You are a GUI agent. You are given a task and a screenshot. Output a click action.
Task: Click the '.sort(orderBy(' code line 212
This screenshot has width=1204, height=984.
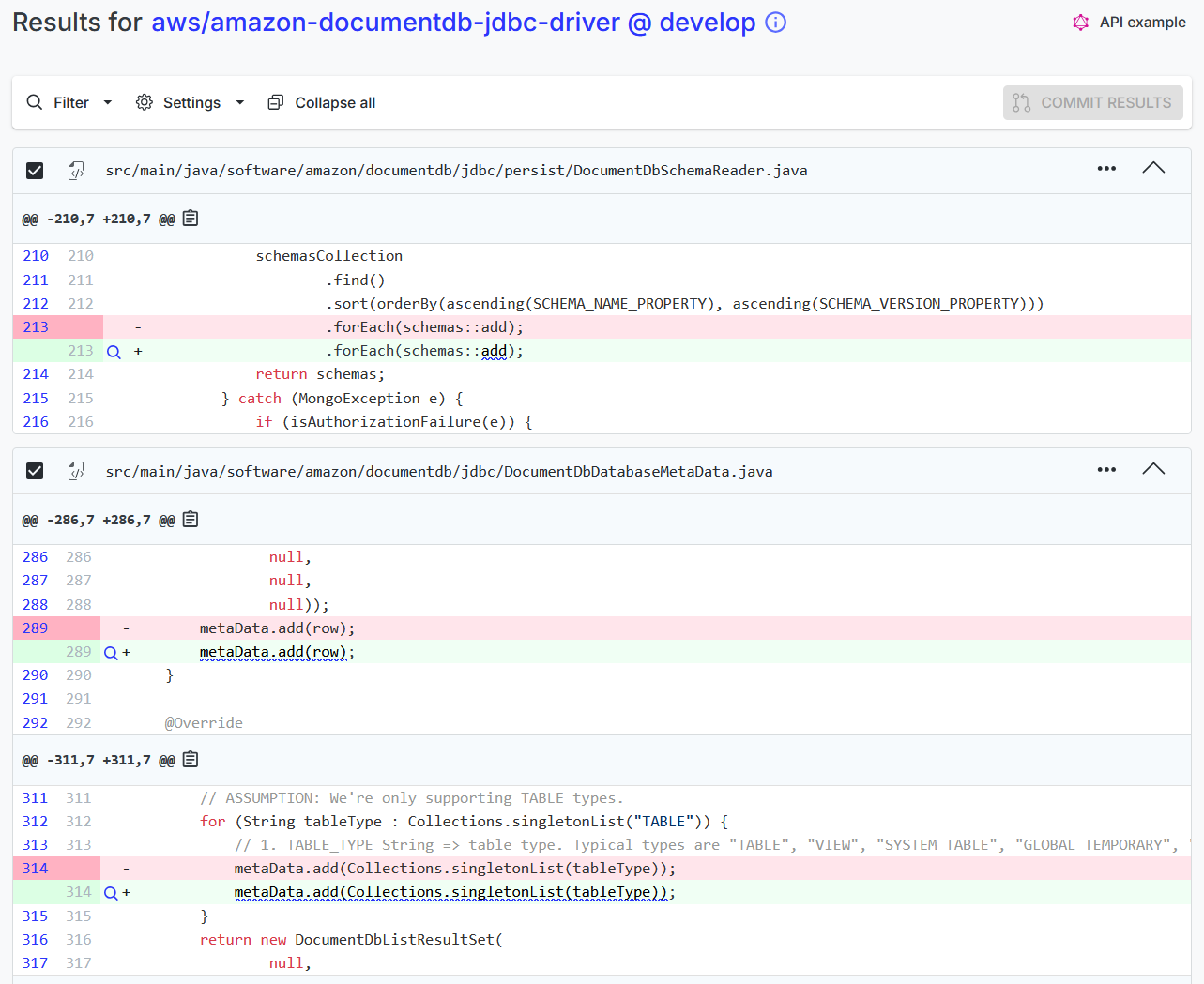[684, 304]
